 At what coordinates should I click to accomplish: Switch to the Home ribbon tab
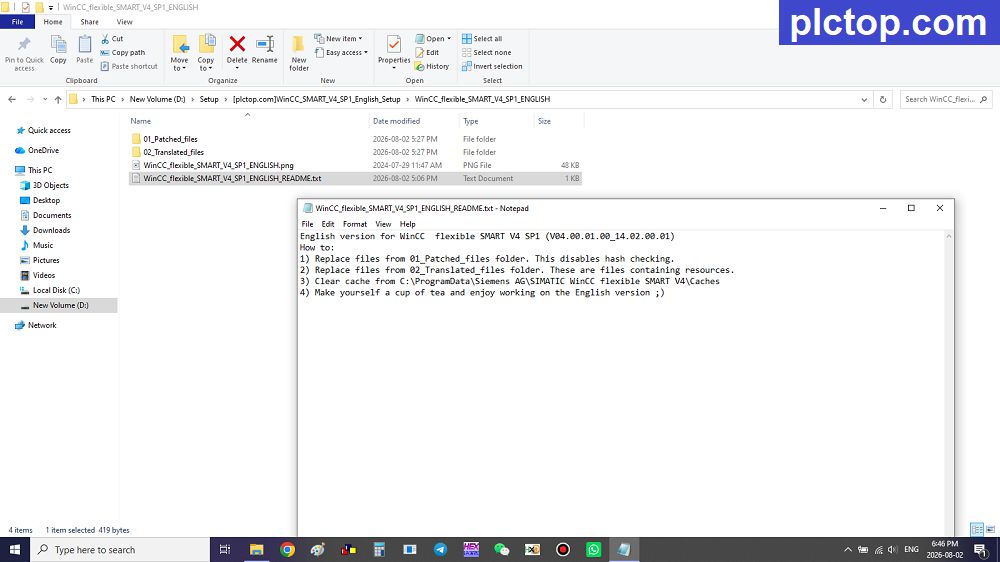53,22
